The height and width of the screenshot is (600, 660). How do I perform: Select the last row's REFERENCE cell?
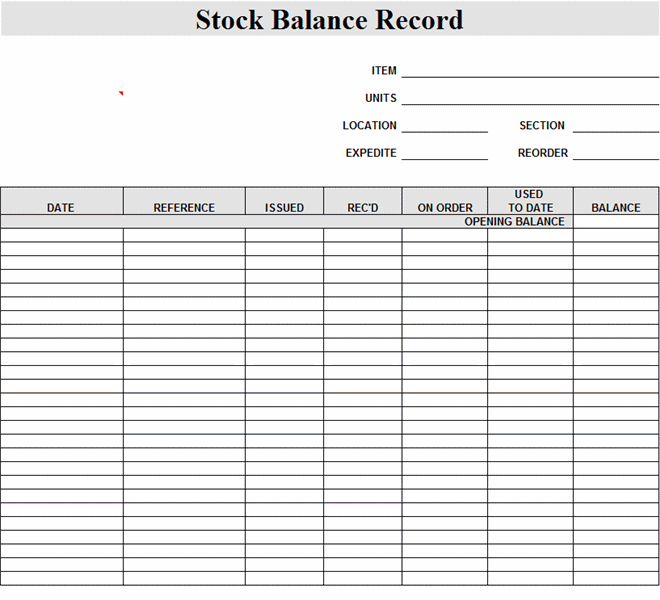184,578
